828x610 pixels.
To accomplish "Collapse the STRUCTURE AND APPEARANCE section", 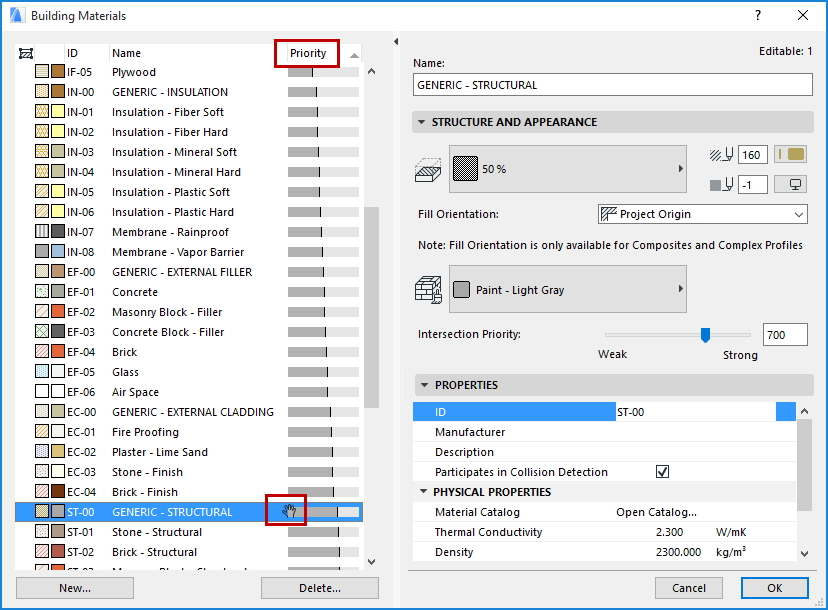I will pyautogui.click(x=421, y=122).
